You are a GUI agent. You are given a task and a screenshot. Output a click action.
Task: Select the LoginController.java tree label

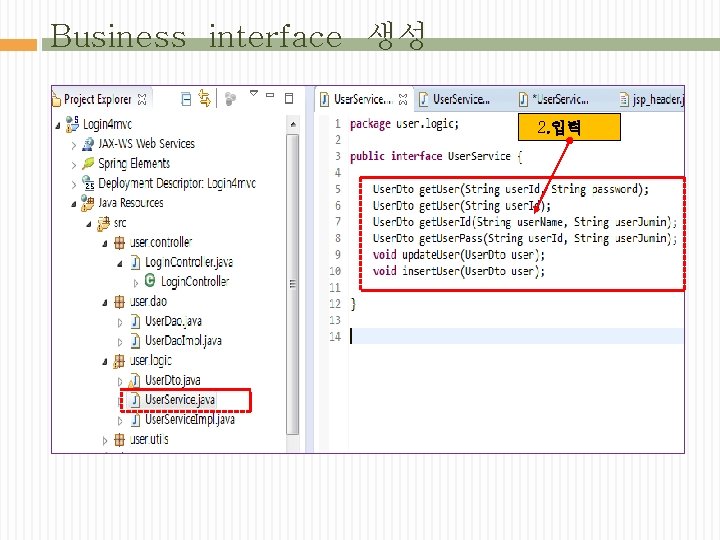pos(189,262)
